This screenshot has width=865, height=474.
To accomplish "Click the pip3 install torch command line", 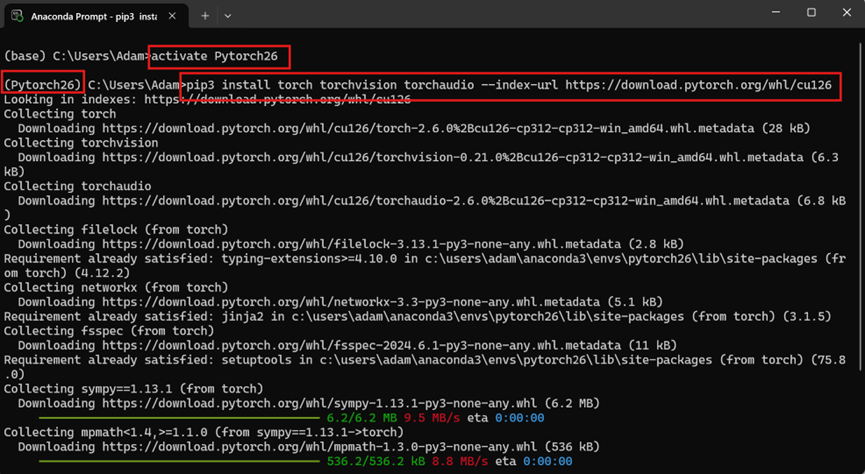I will point(509,85).
